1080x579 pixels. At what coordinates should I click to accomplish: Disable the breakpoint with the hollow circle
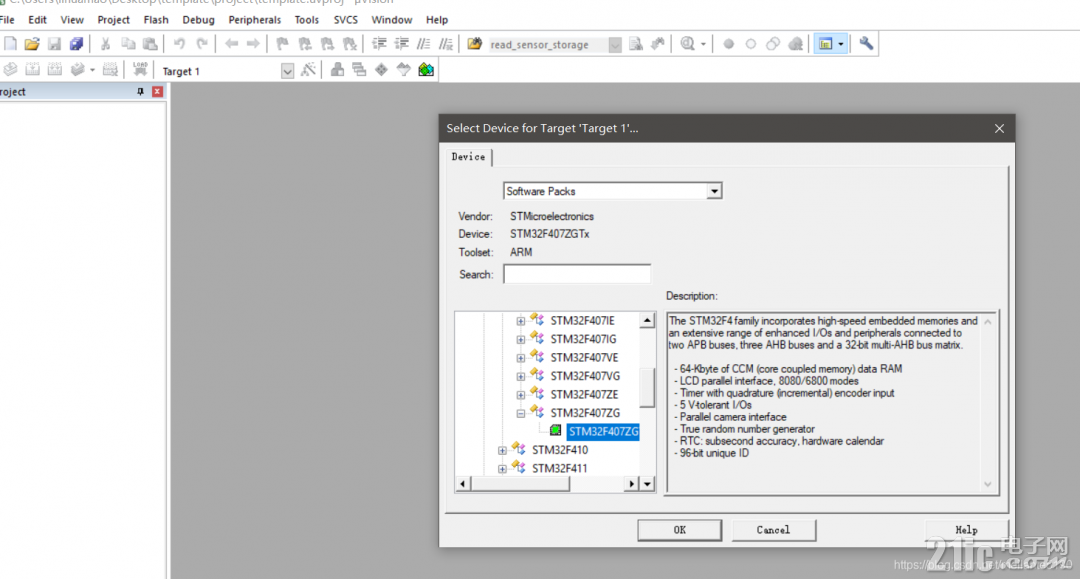click(x=751, y=44)
